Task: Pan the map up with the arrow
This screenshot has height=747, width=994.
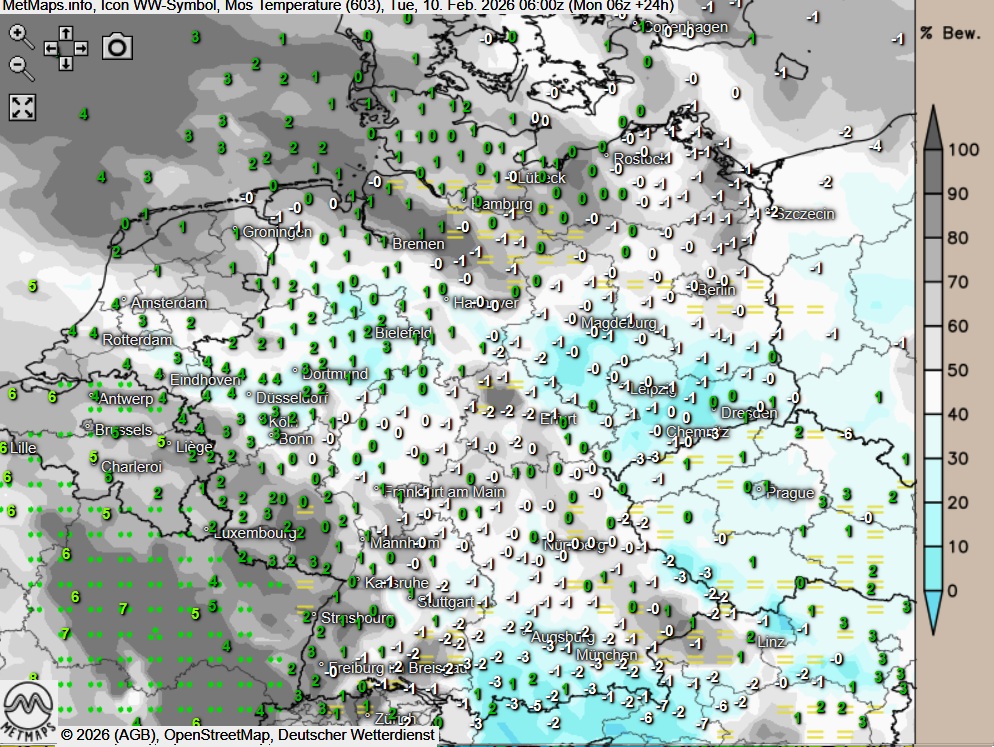Action: 65,32
